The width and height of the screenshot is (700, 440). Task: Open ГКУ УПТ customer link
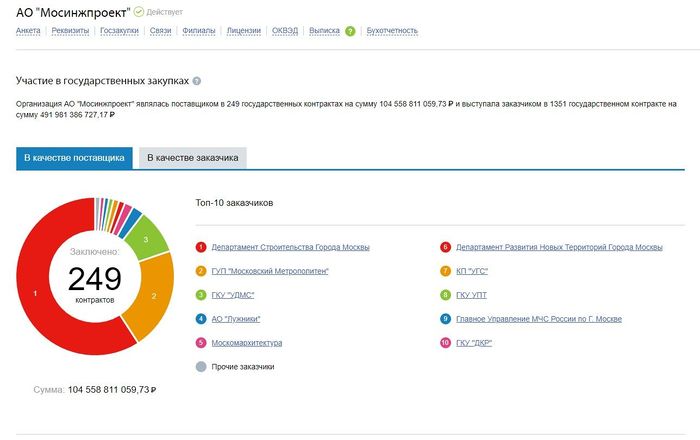[x=471, y=295]
